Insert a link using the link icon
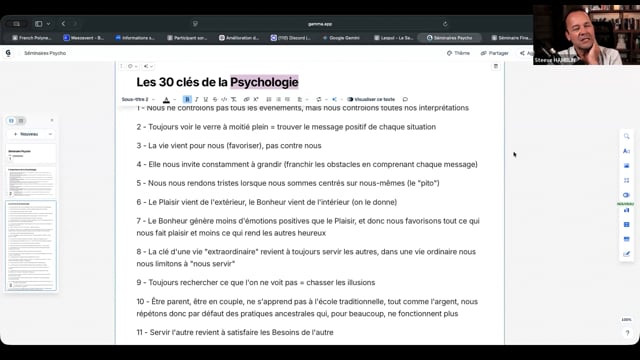The width and height of the screenshot is (640, 360). coord(247,99)
